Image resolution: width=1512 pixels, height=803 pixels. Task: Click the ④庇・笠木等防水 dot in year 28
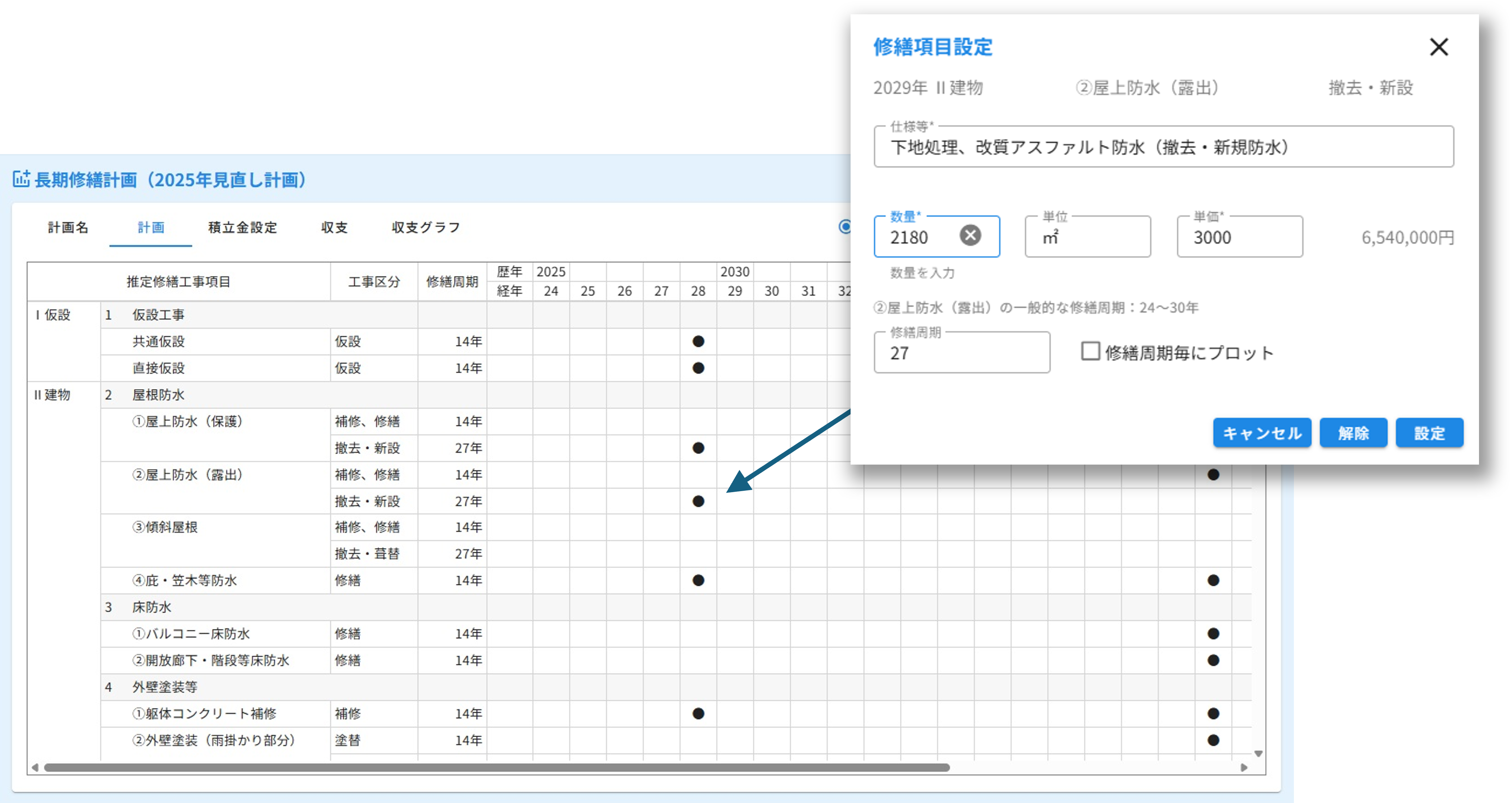point(698,580)
